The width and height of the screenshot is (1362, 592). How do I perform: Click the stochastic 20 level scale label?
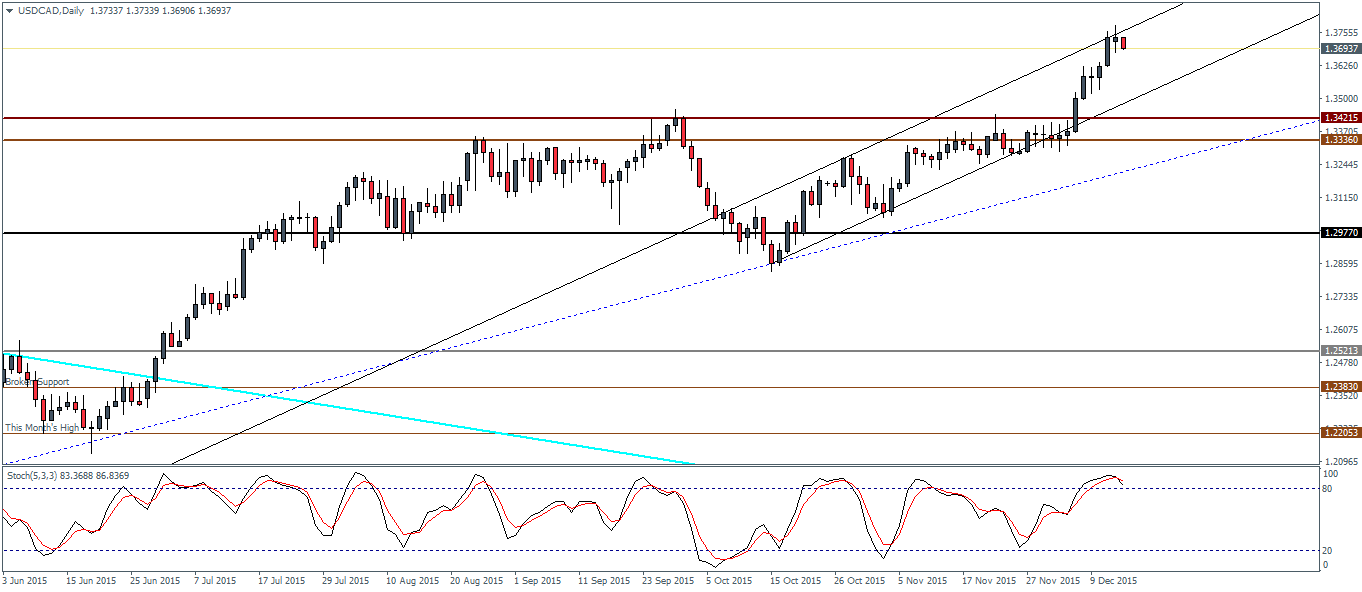pos(1325,550)
